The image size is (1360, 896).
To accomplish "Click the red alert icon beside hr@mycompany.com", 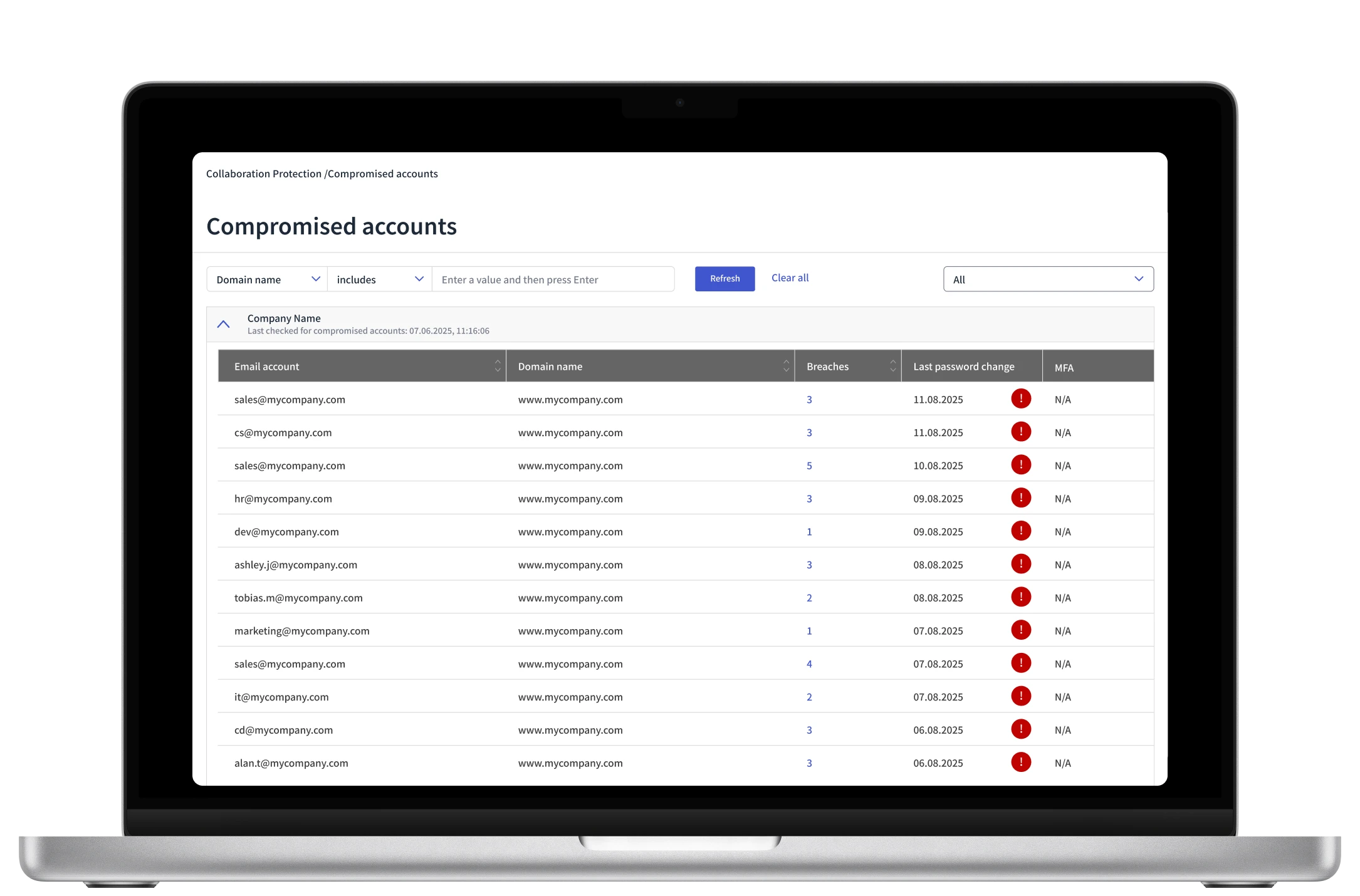I will point(1020,498).
